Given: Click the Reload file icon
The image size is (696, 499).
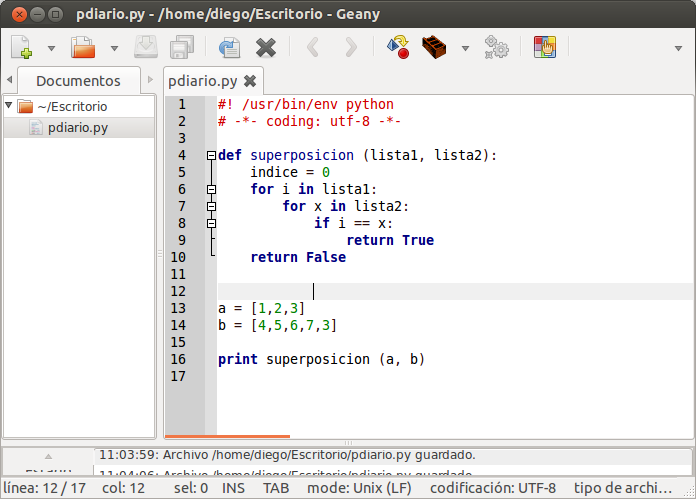Looking at the screenshot, I should pyautogui.click(x=229, y=47).
